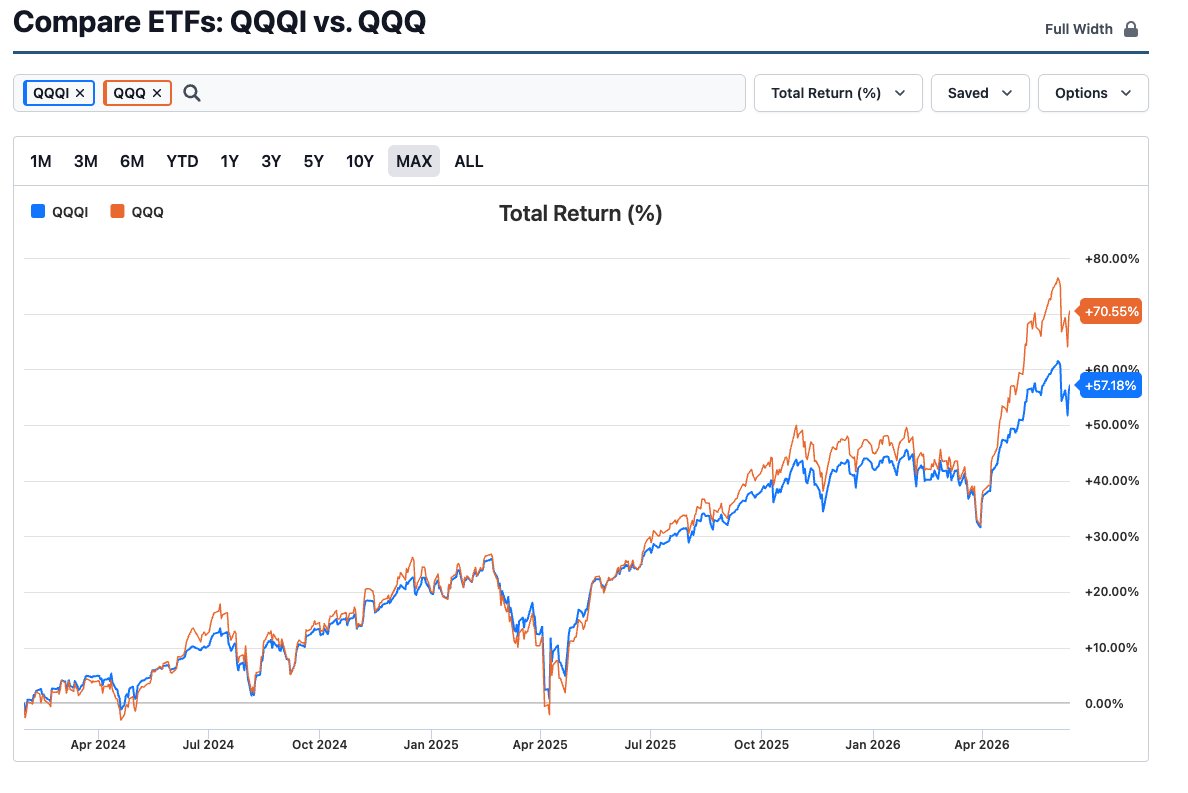The height and width of the screenshot is (793, 1188).
Task: Click the +80.00% axis label
Action: click(1111, 258)
